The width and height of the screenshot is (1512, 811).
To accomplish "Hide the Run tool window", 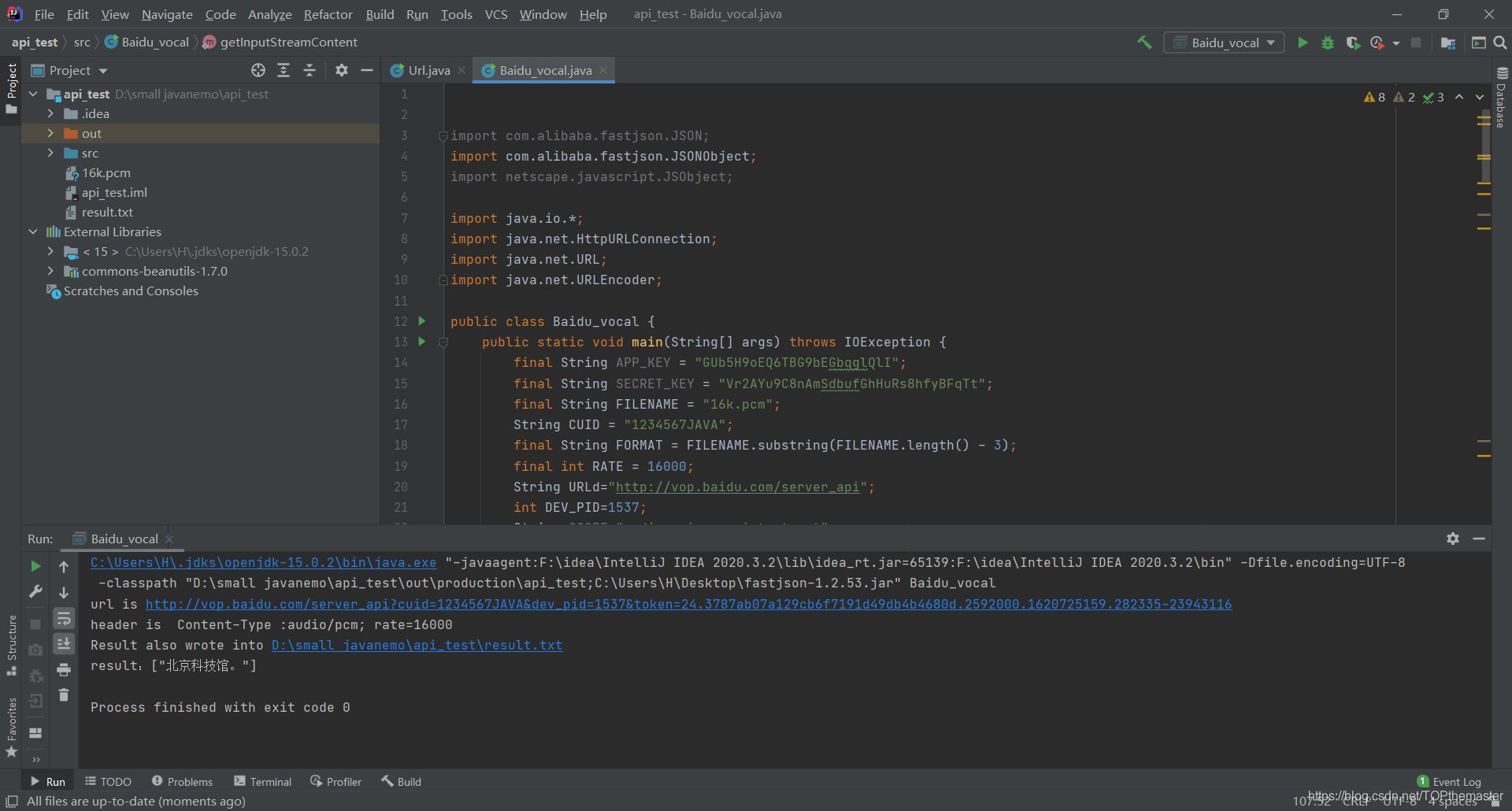I will [1479, 539].
